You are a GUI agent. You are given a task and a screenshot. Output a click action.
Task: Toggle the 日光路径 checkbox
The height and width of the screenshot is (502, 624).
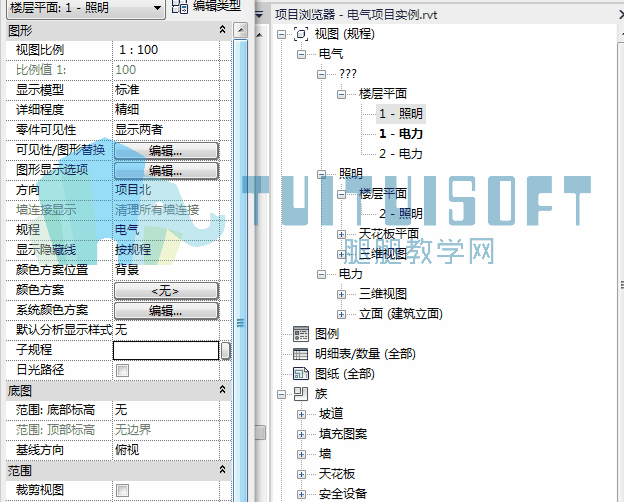pos(123,371)
